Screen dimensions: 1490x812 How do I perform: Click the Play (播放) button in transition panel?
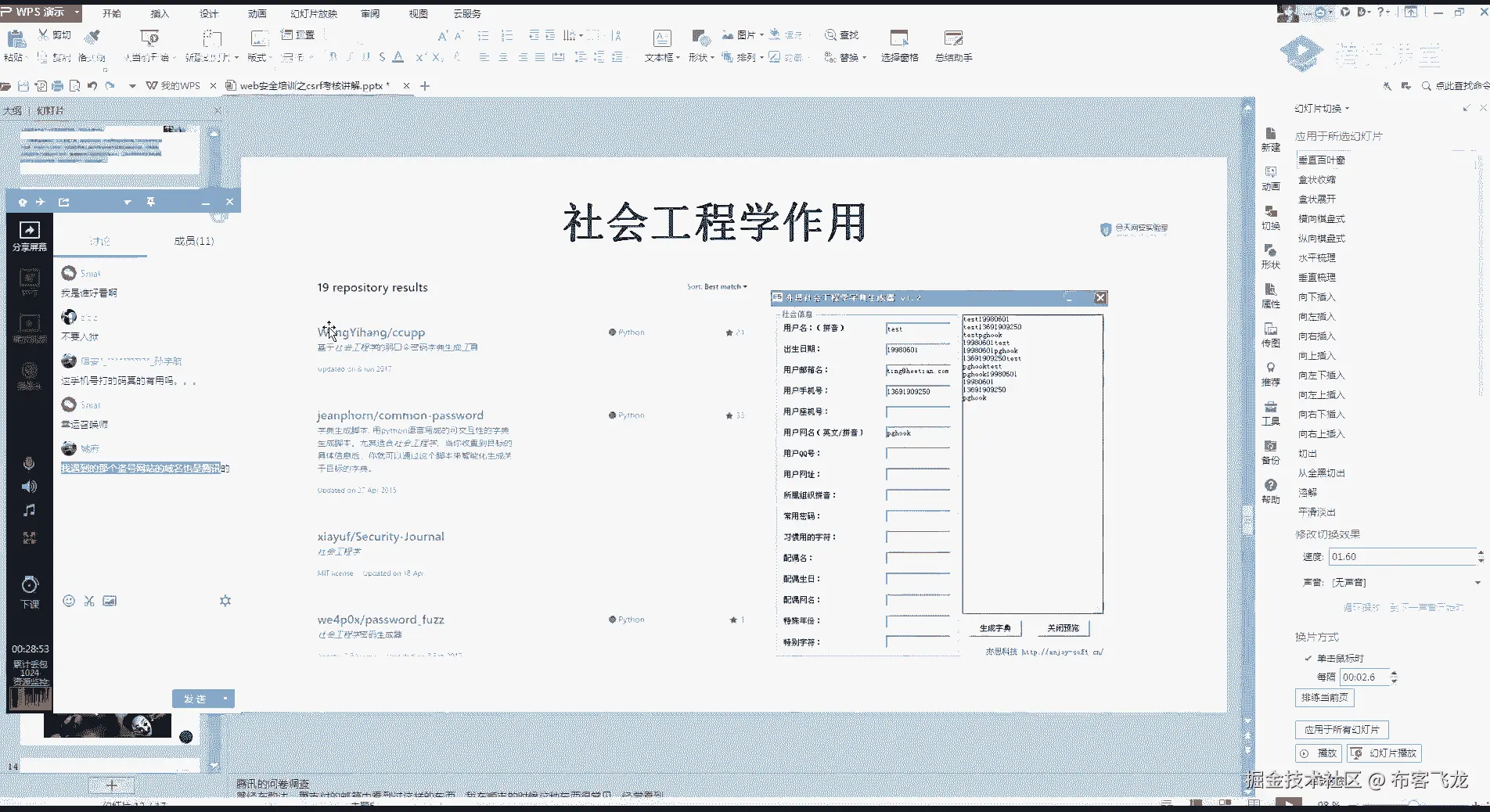1319,753
